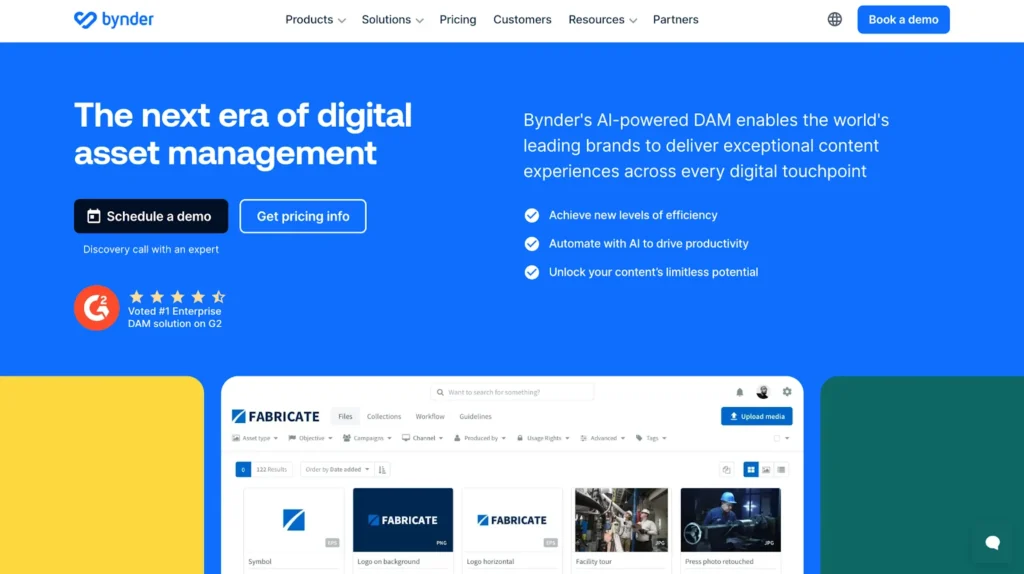Open the Resources dropdown menu
Viewport: 1024px width, 574px height.
[602, 20]
